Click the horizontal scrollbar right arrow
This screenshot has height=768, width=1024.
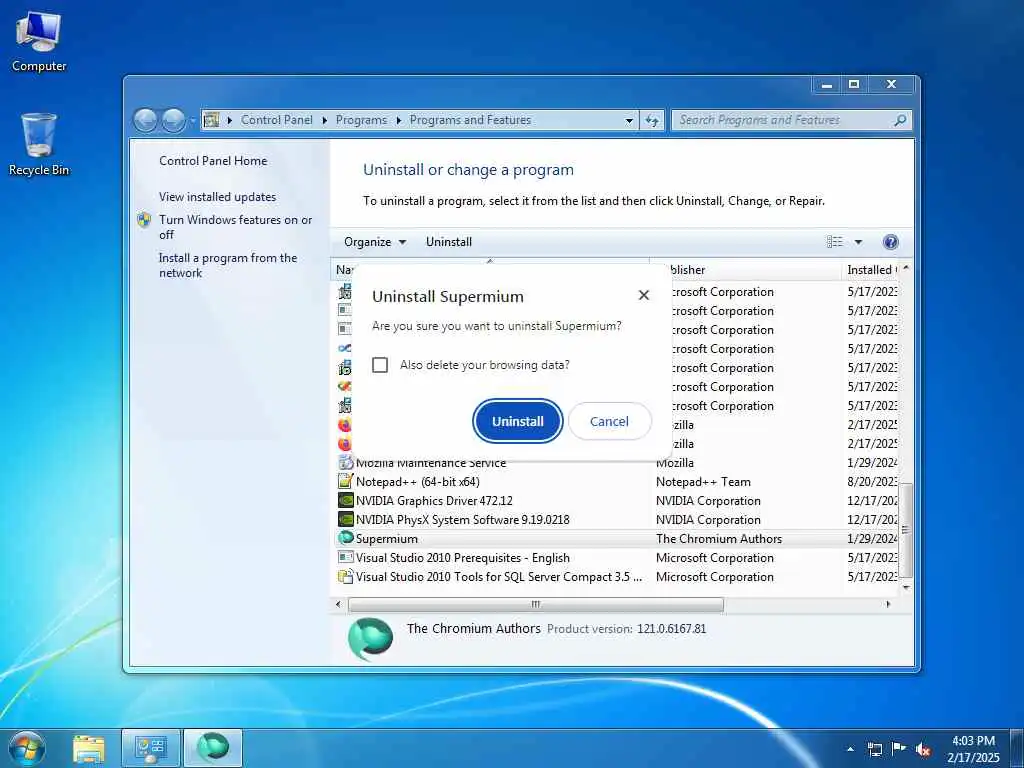pos(888,605)
